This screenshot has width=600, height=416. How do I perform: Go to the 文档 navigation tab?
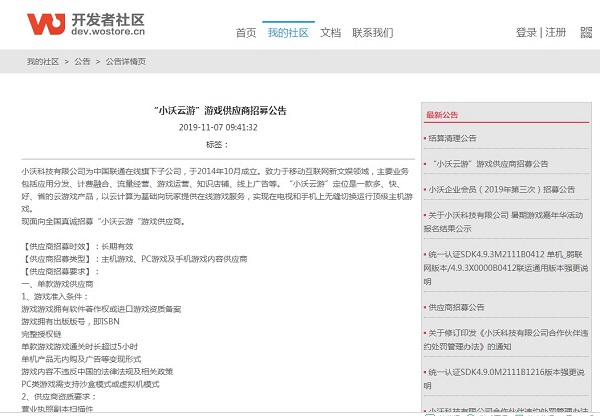[330, 33]
